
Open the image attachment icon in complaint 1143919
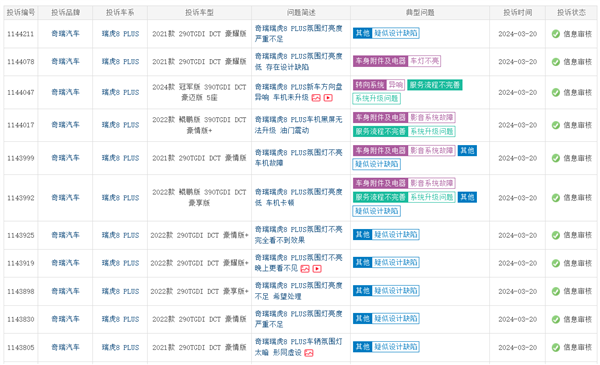pos(305,269)
